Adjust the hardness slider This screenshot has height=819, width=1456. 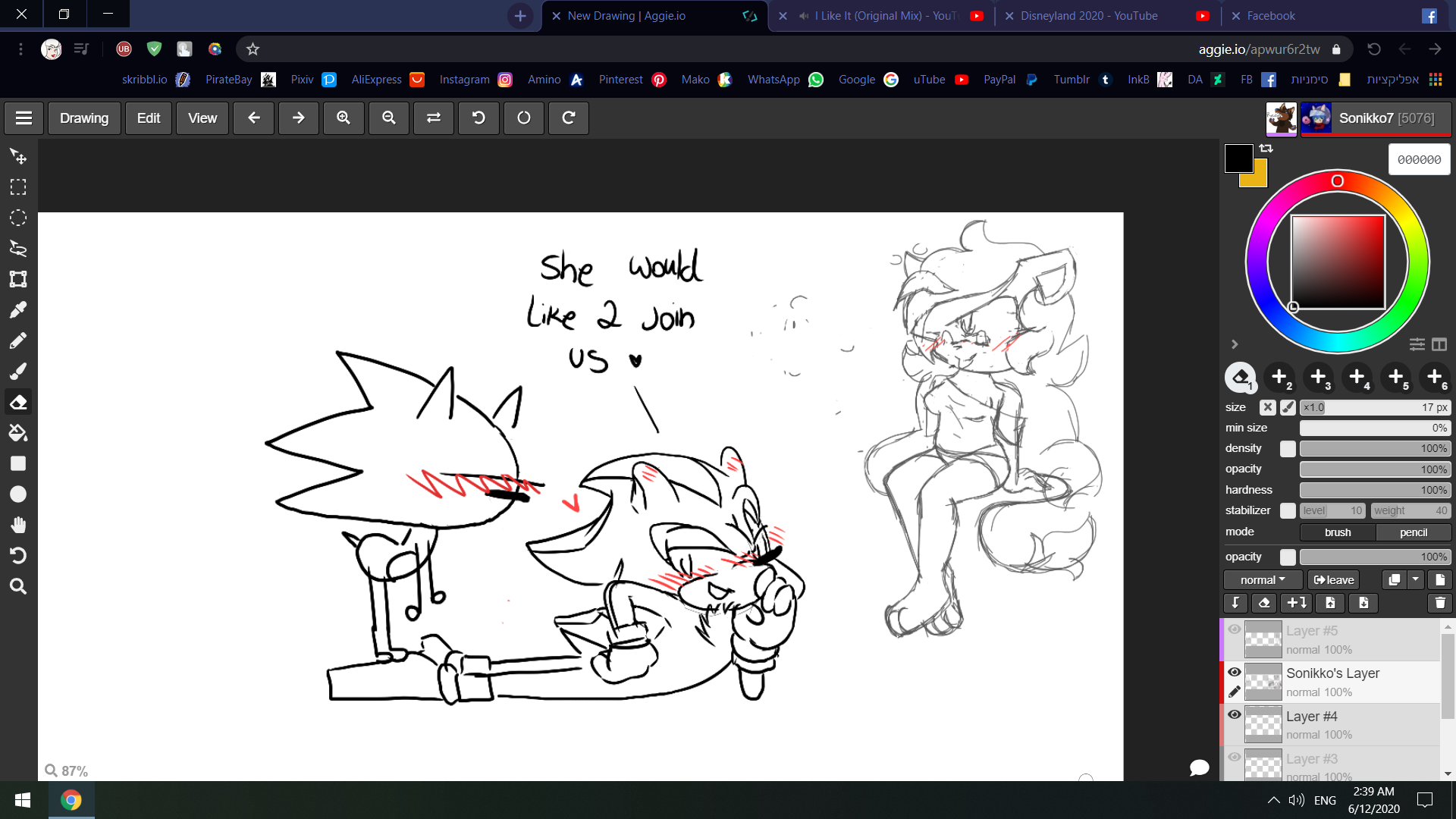(x=1374, y=491)
